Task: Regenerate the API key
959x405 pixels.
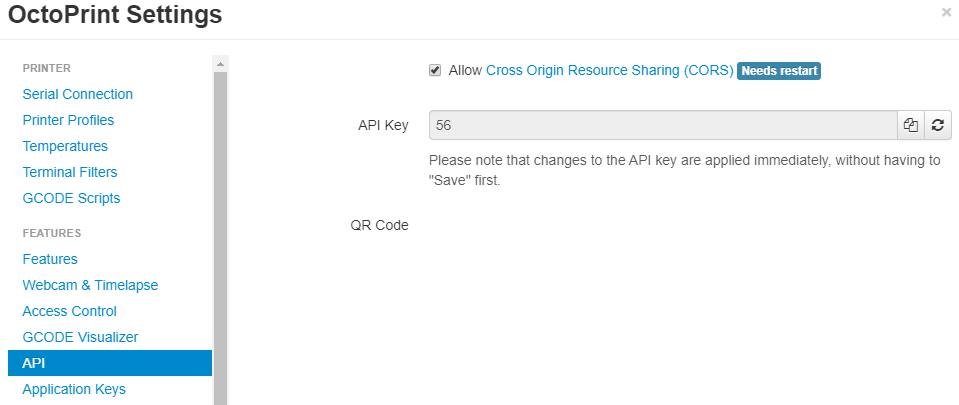Action: pos(938,125)
